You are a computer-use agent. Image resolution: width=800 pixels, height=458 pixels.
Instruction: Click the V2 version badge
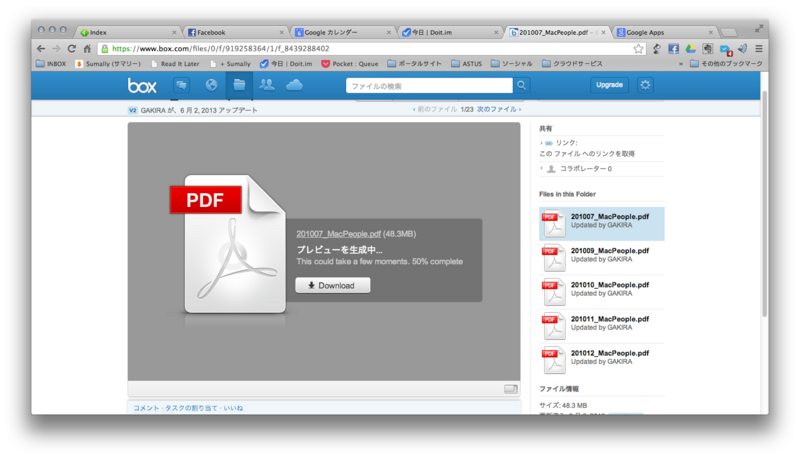(x=133, y=110)
